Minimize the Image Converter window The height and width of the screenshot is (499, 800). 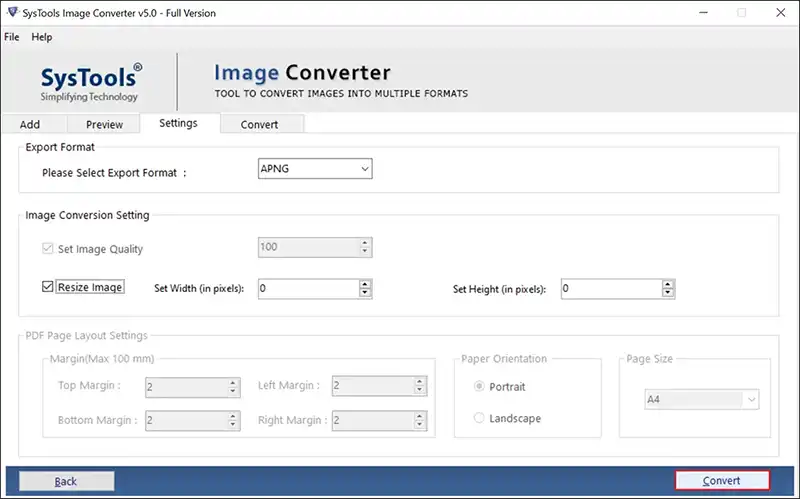[x=704, y=12]
